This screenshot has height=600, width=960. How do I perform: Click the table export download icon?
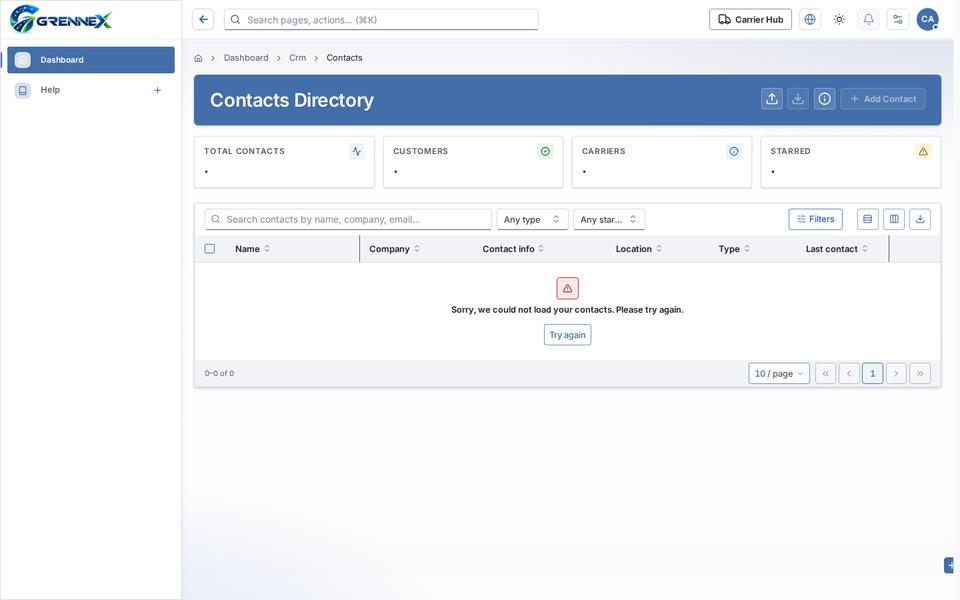pyautogui.click(x=920, y=219)
